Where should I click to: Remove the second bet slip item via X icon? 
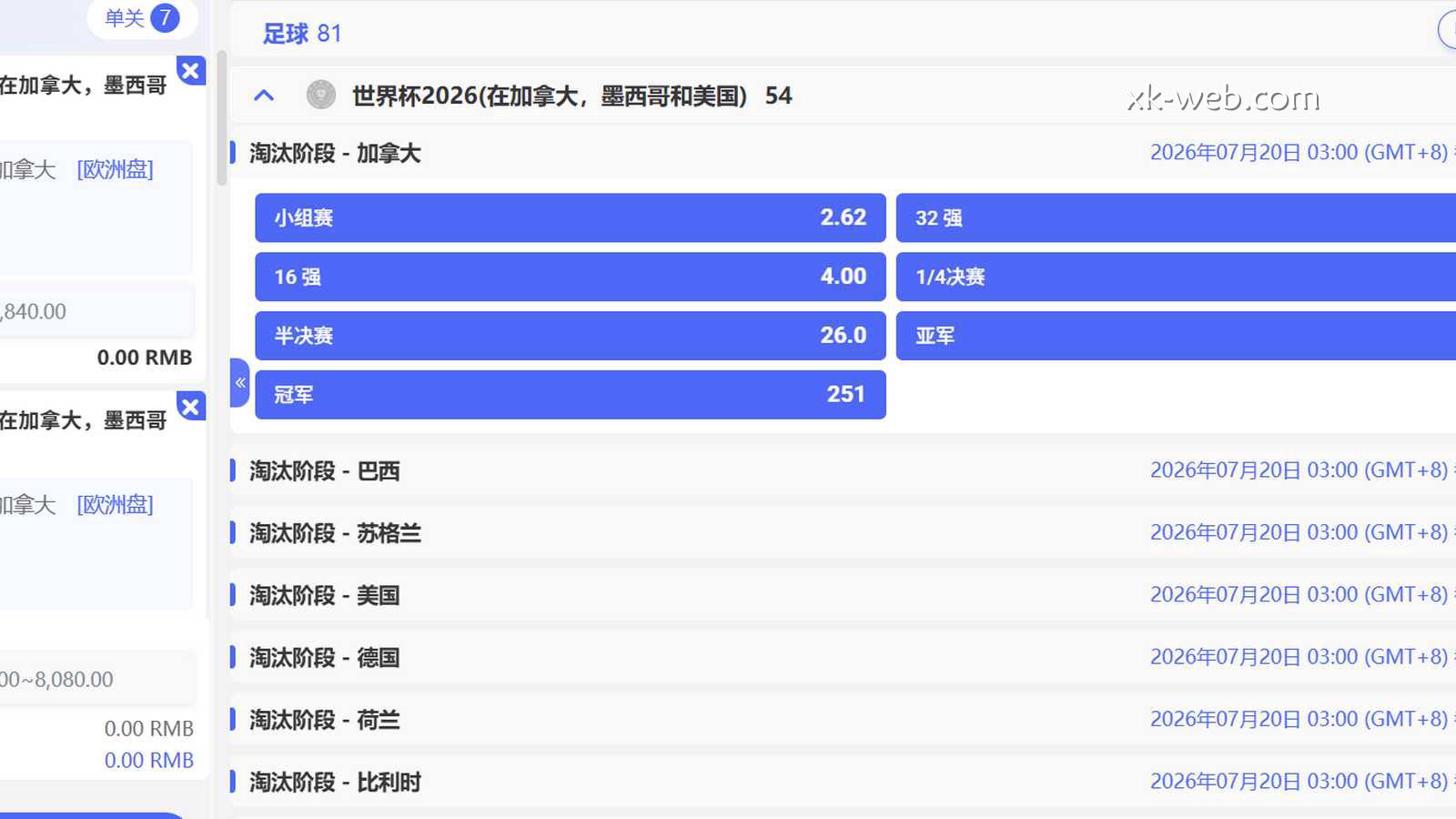(191, 408)
